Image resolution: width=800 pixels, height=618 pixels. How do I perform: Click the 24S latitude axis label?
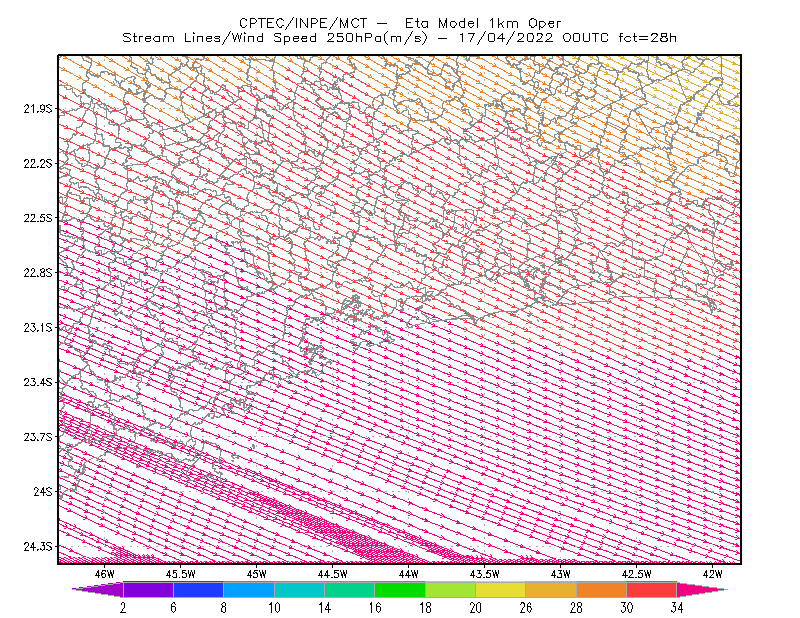click(x=43, y=491)
